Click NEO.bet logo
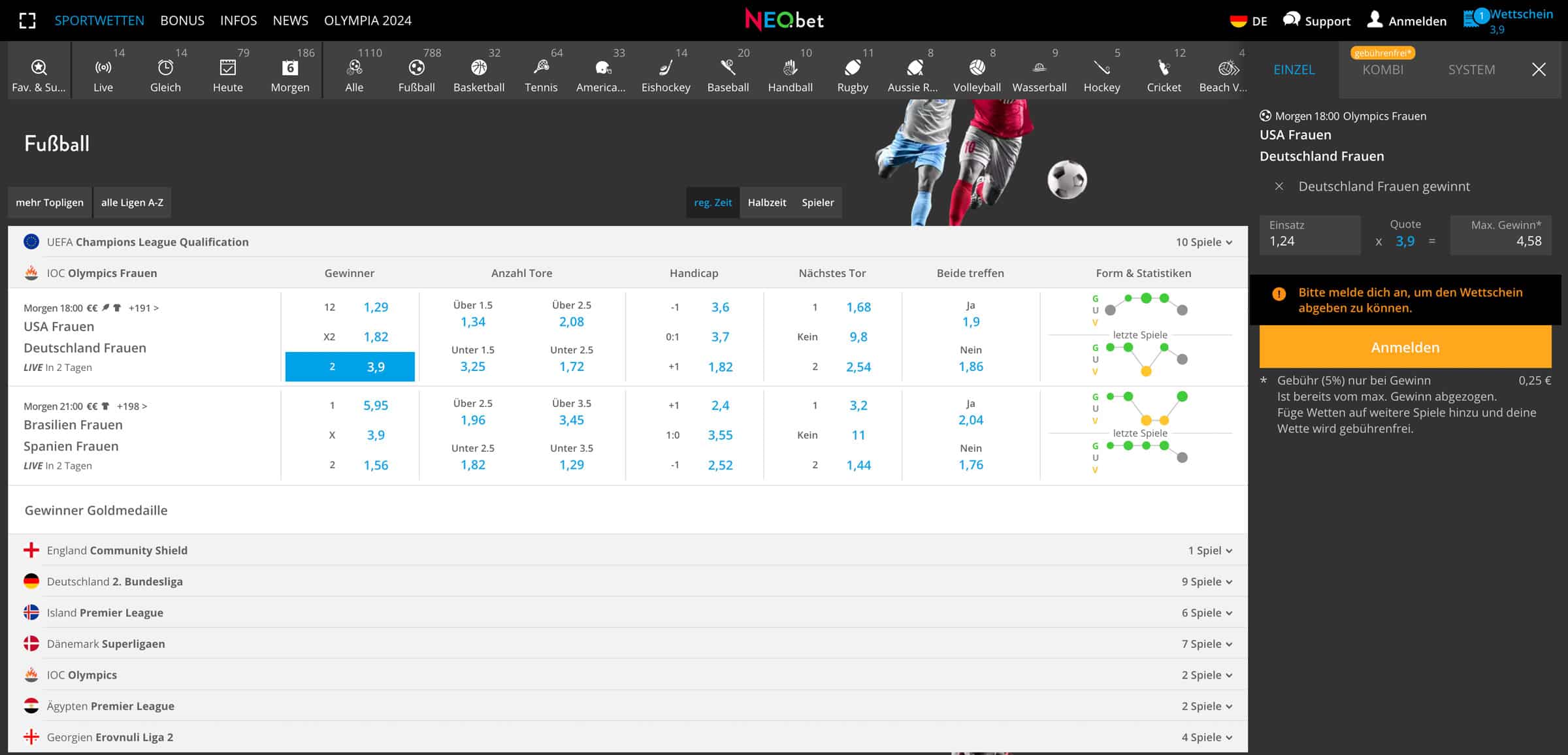Viewport: 1568px width, 755px height. pos(784,20)
